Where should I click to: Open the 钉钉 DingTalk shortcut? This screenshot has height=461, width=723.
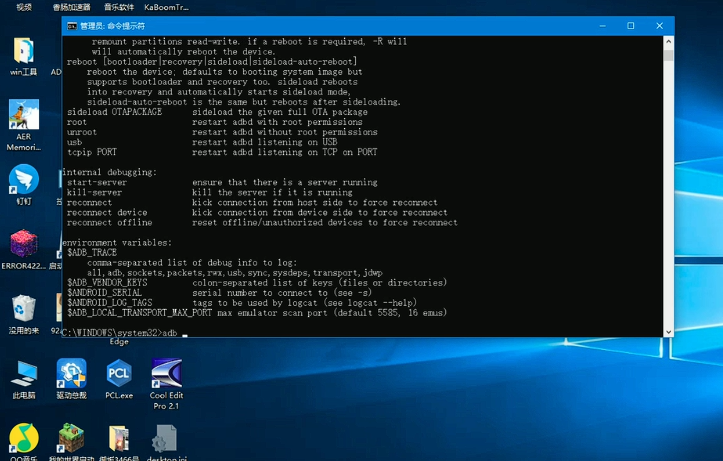pos(24,179)
